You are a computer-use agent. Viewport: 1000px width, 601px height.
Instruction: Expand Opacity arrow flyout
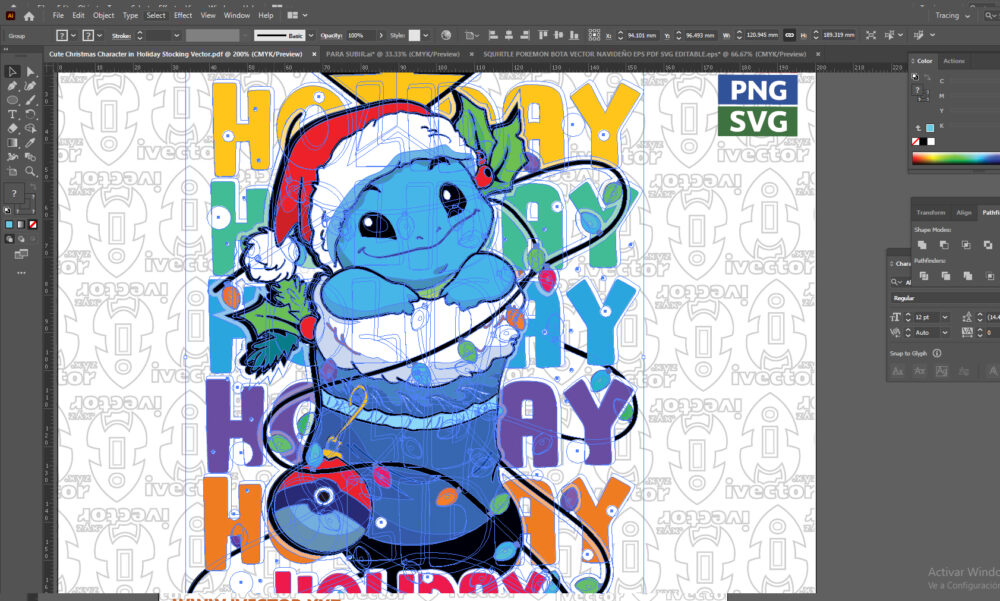(x=381, y=36)
